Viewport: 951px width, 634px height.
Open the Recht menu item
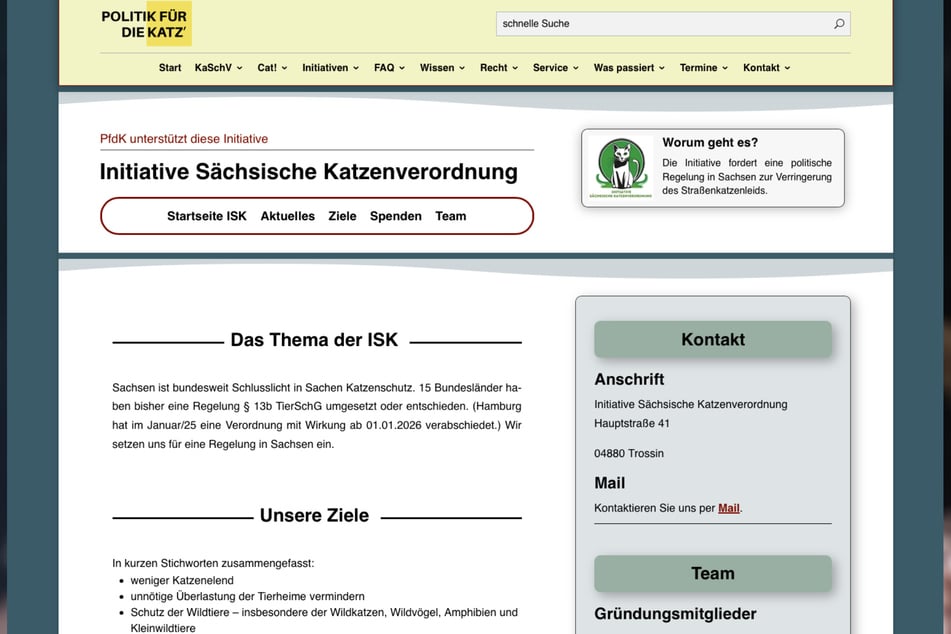point(494,68)
